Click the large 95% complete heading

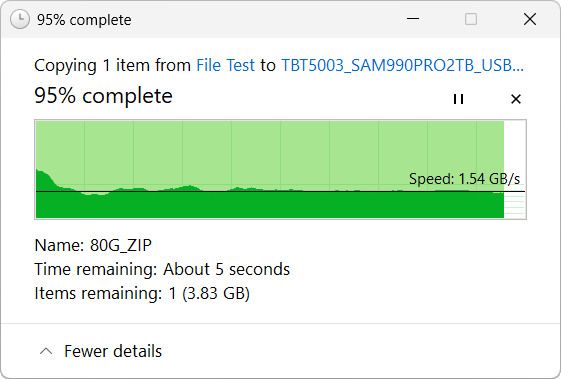click(x=103, y=96)
